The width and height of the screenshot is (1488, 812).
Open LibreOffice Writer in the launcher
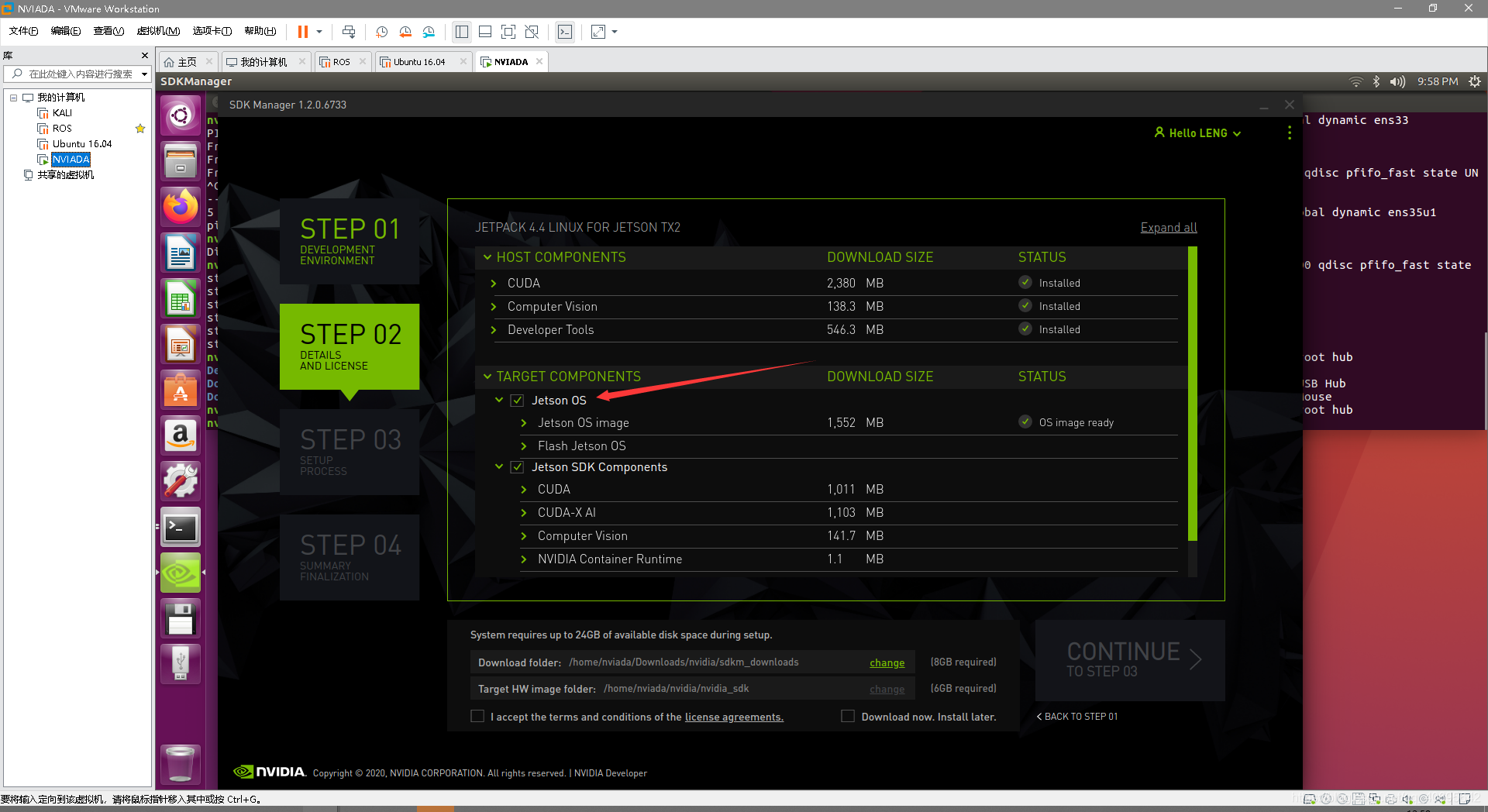pyautogui.click(x=181, y=253)
